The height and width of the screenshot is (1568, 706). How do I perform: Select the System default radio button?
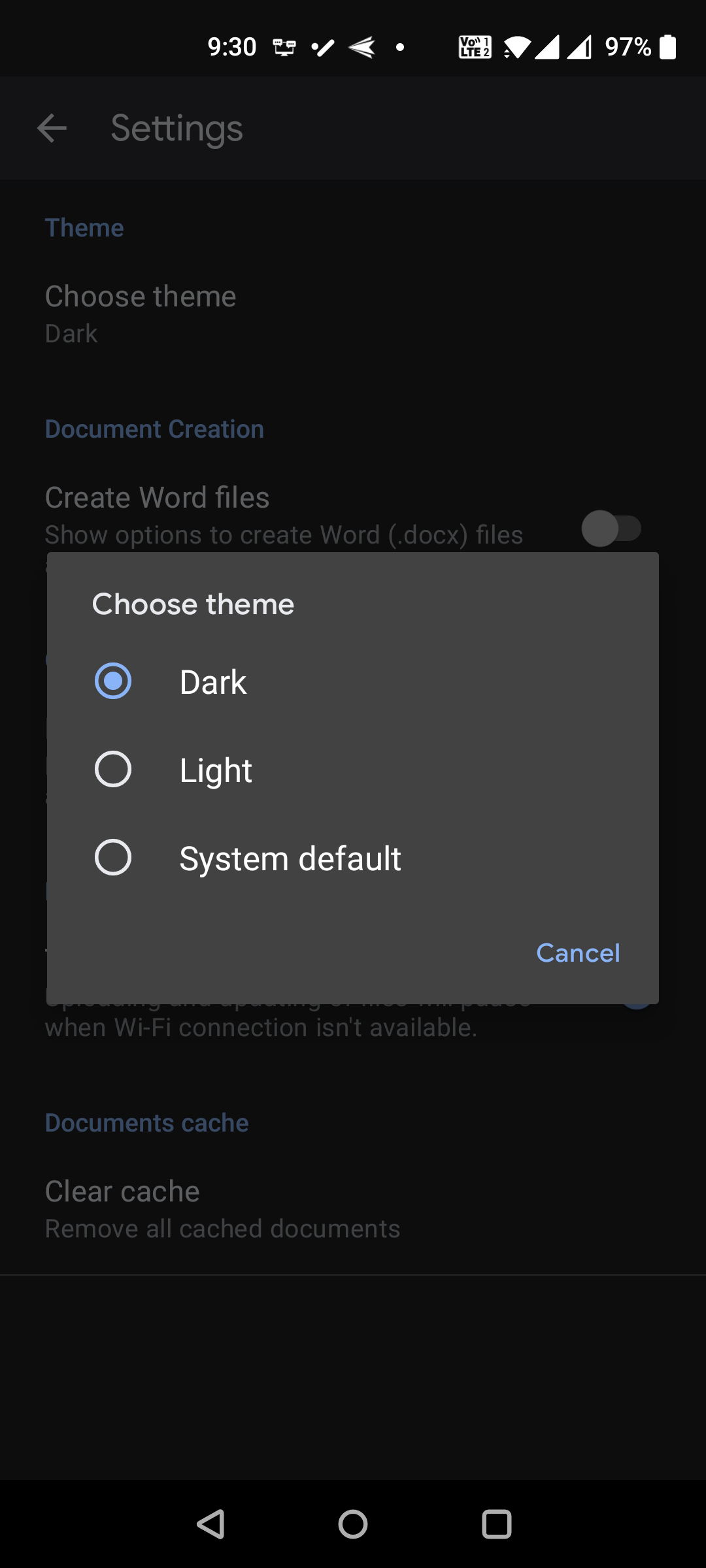pos(113,857)
